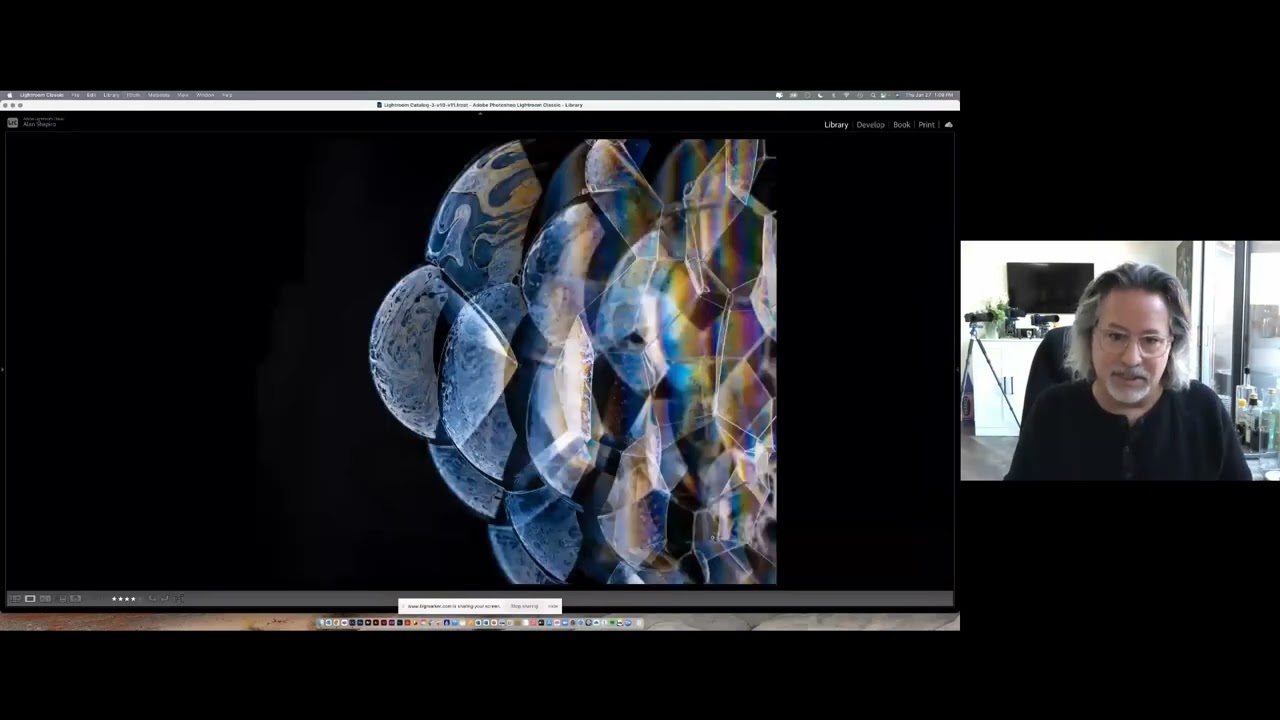1280x720 pixels.
Task: Click the people tagging icon in toolbar
Action: 179,599
